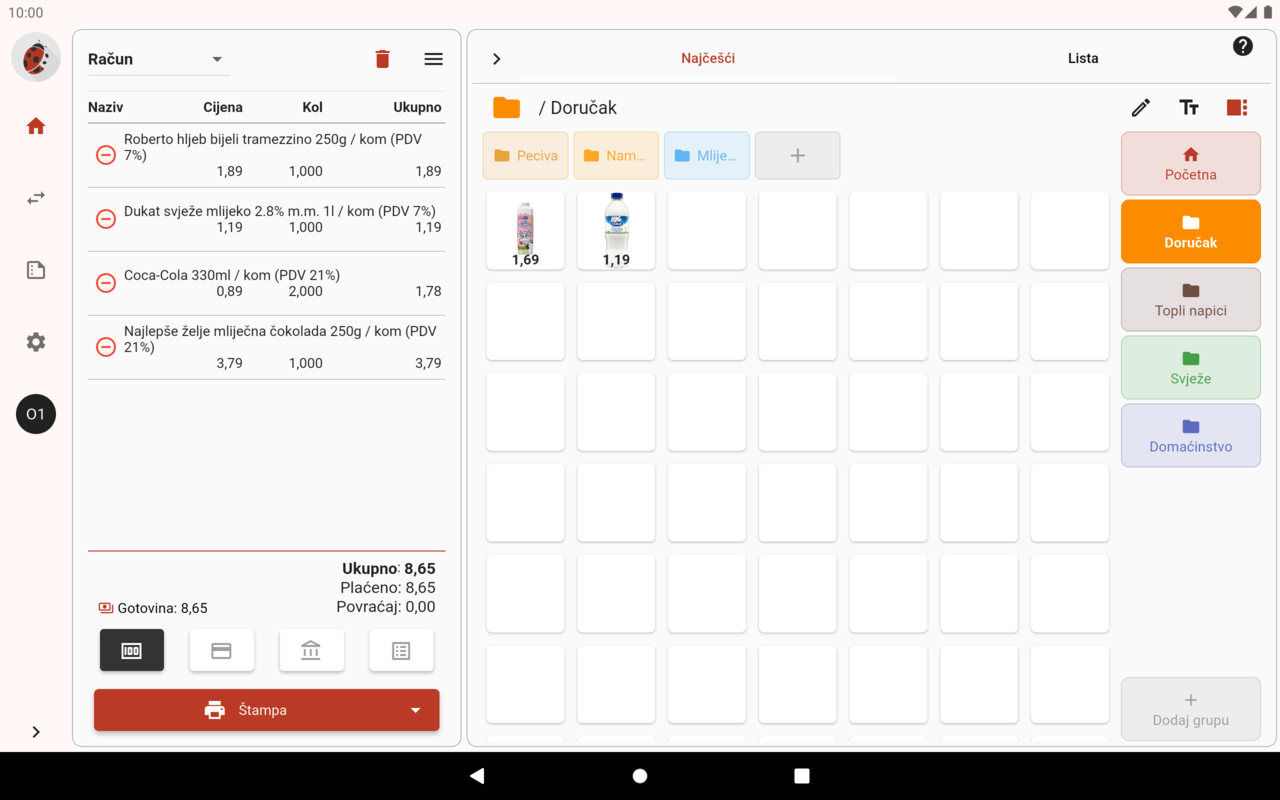Open the receipts document sidebar icon
This screenshot has height=800, width=1280.
tap(36, 270)
